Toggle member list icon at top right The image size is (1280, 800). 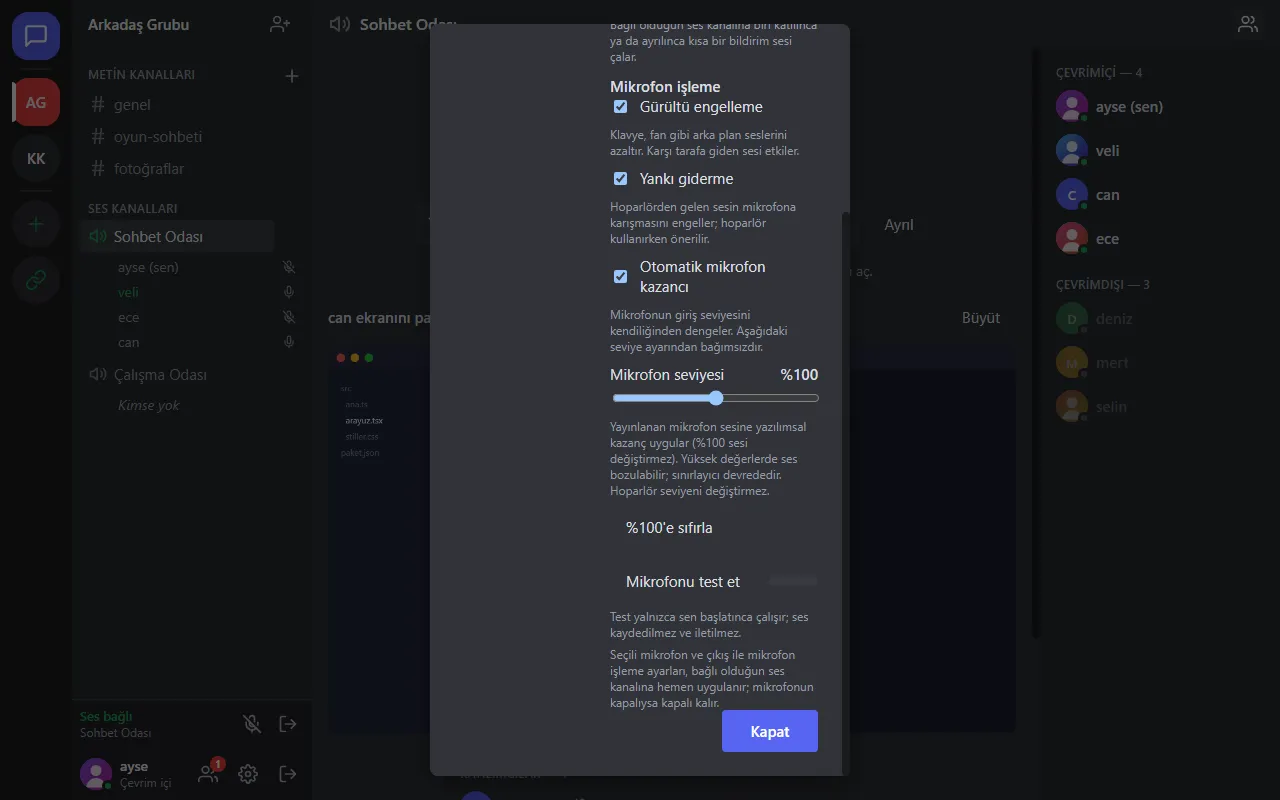[x=1248, y=24]
